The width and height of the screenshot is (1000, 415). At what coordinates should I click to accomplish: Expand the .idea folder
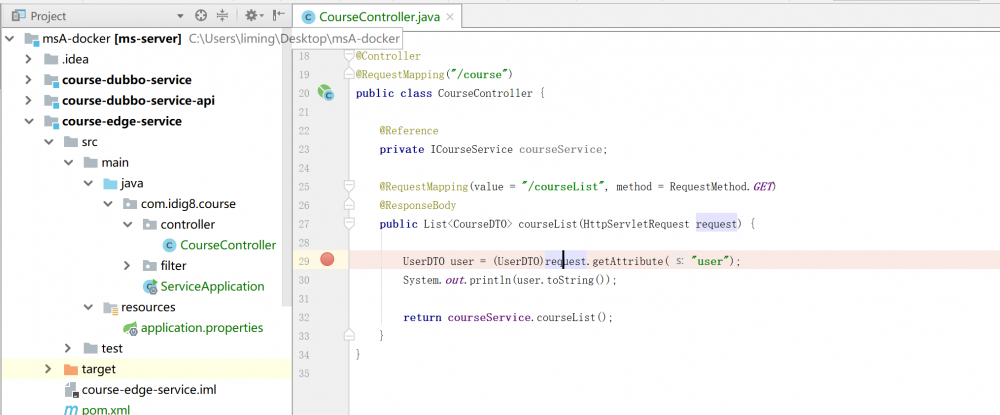(28, 59)
